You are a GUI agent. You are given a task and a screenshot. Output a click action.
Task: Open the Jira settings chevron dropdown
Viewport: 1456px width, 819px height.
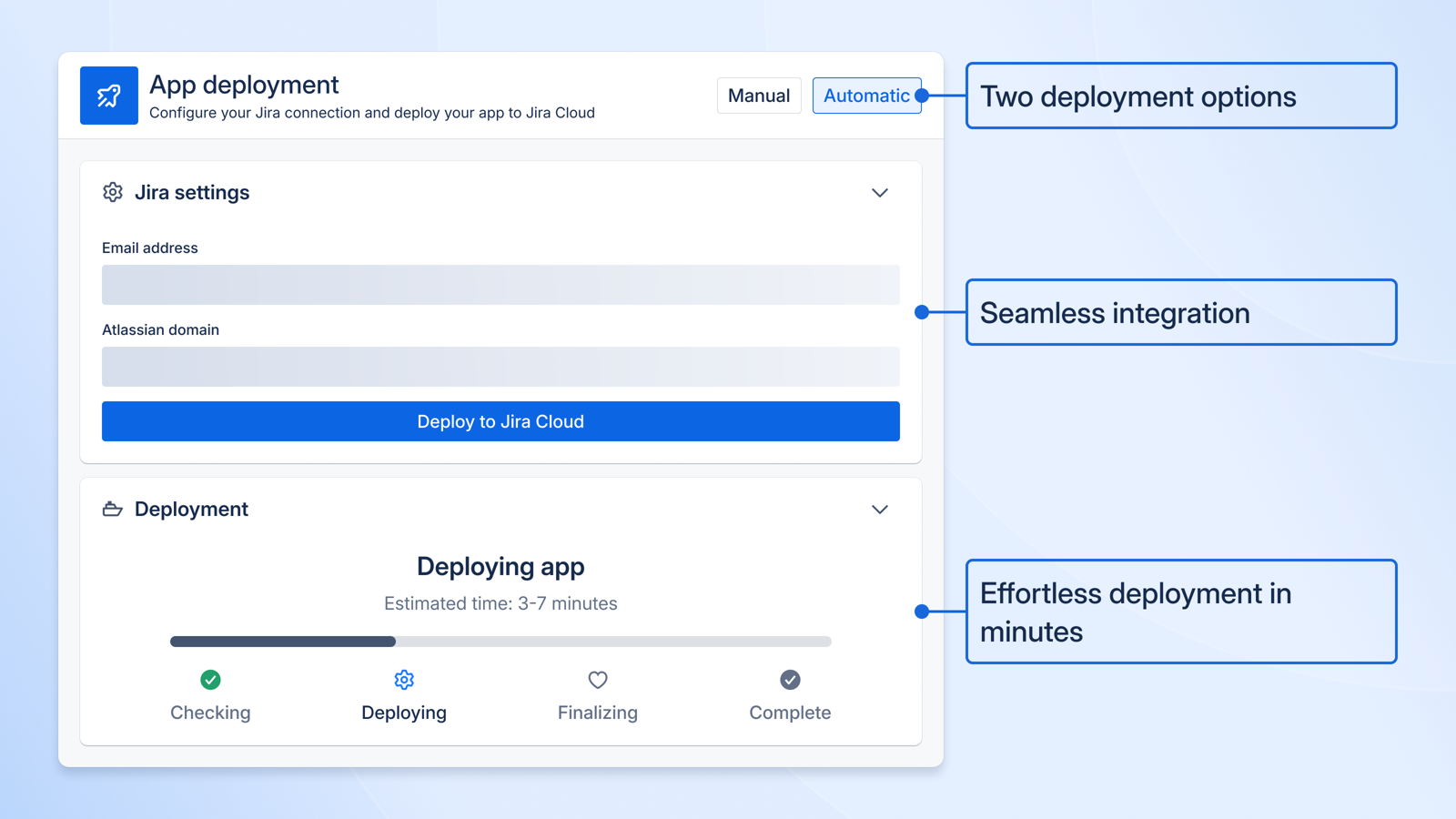coord(880,193)
